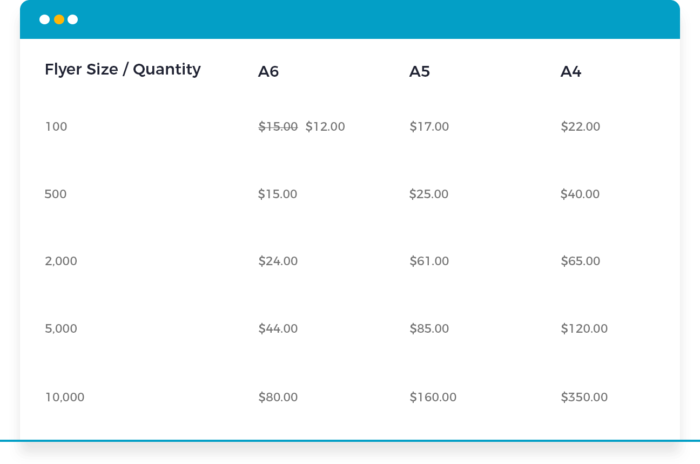Select the $120.00 A4 price
Screen dimensions: 700x464
[584, 329]
